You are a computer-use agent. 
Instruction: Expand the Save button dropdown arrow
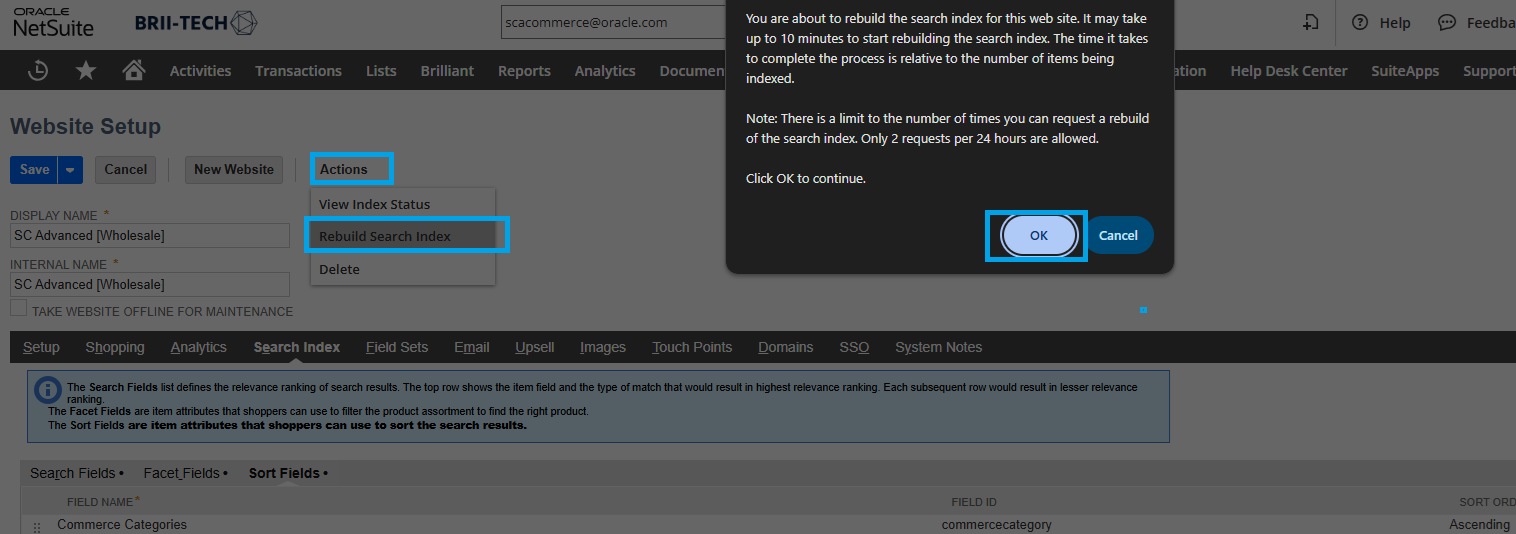70,169
